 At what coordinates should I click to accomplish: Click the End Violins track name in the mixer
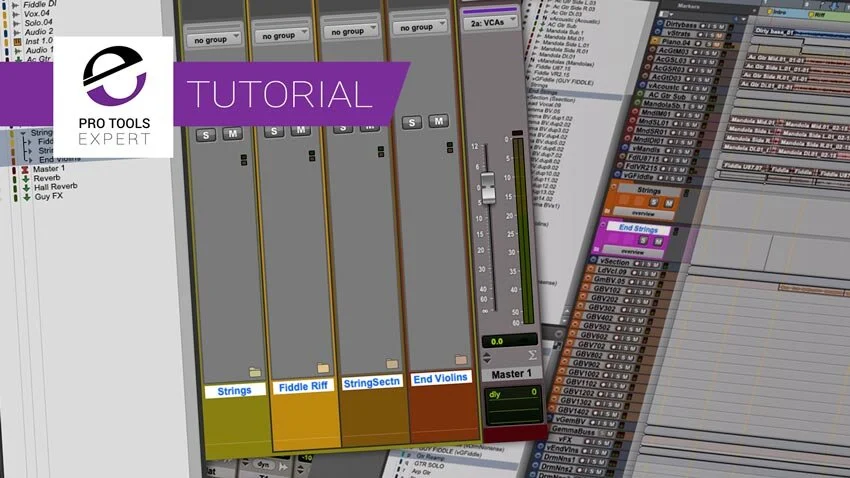tap(440, 378)
